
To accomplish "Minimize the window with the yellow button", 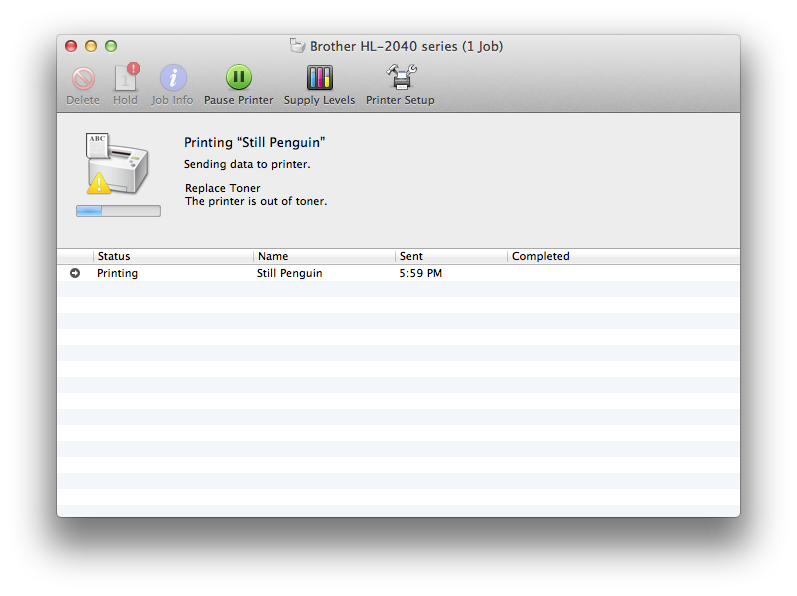I will pos(91,46).
